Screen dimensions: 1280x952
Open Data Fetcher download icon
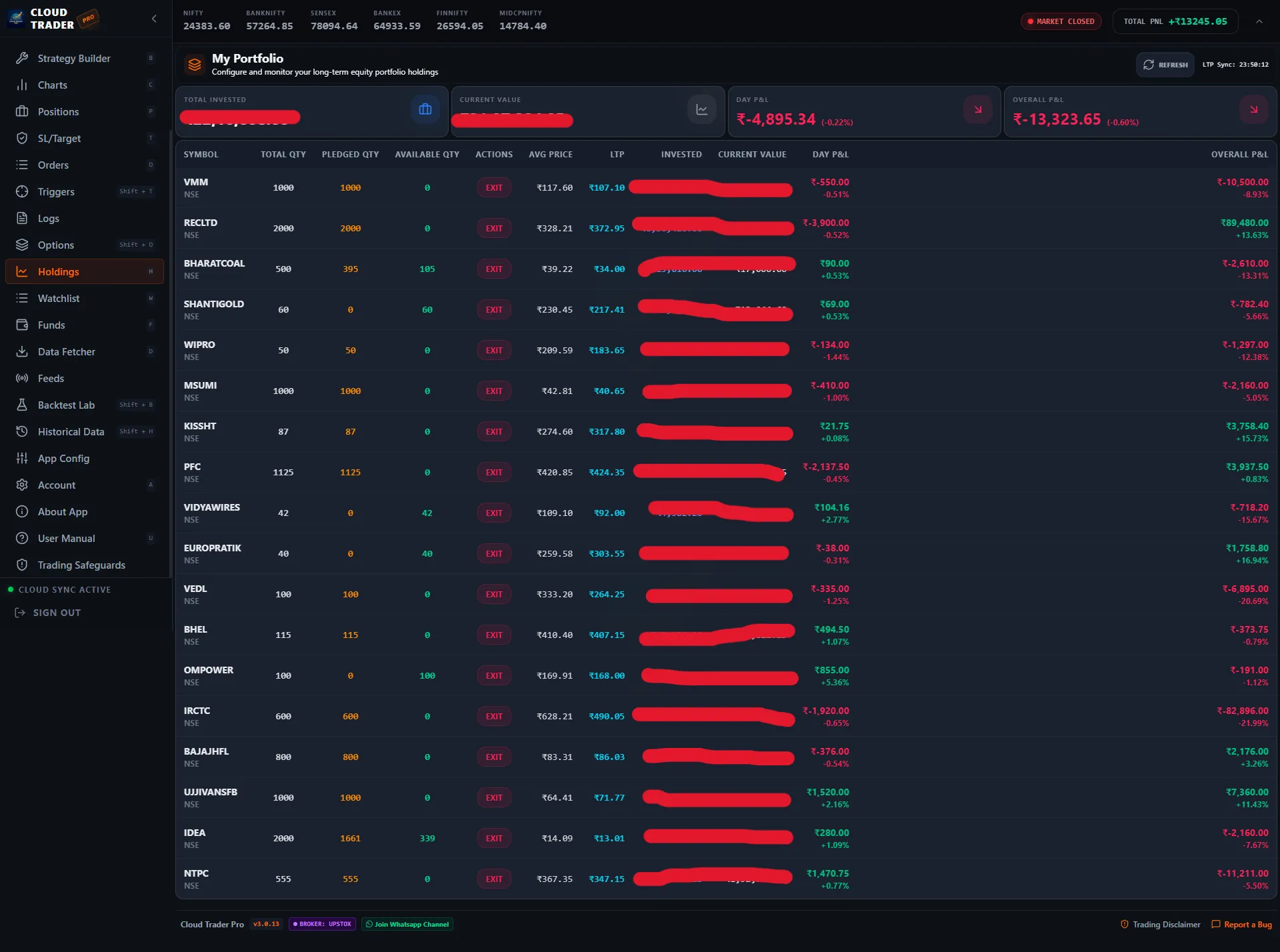point(22,351)
